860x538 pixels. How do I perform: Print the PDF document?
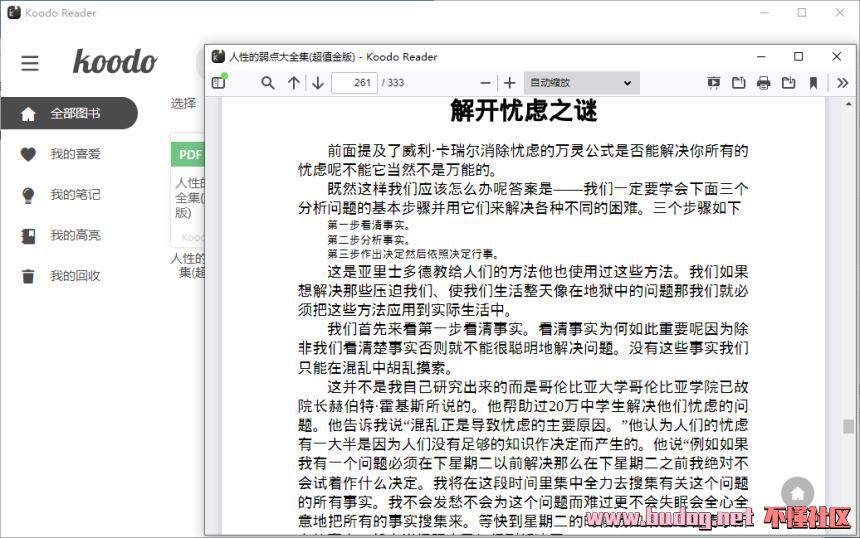764,83
